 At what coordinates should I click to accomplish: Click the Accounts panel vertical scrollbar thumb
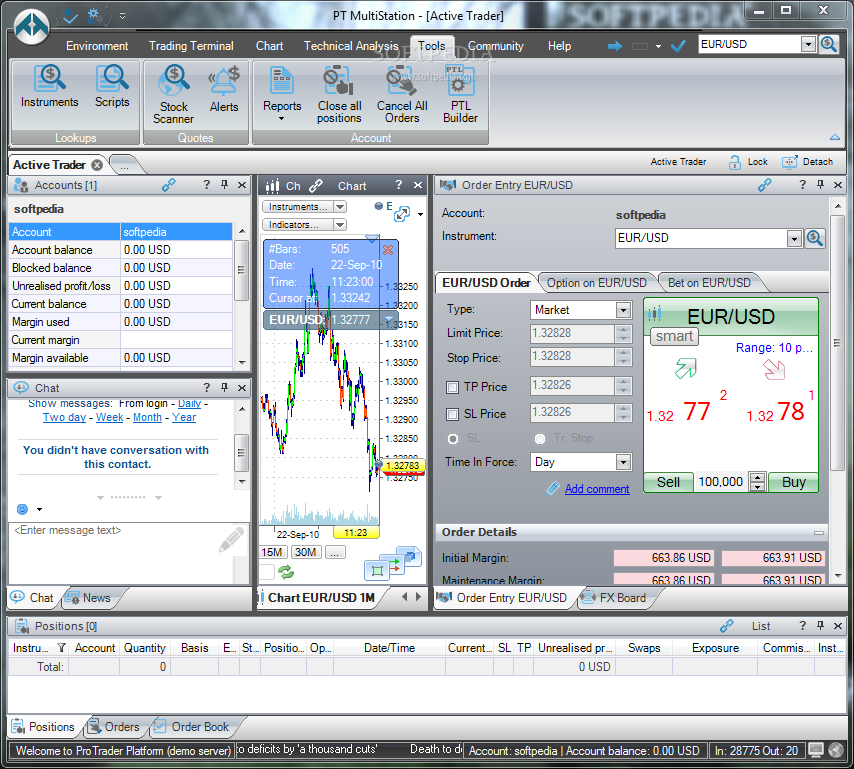tap(241, 270)
